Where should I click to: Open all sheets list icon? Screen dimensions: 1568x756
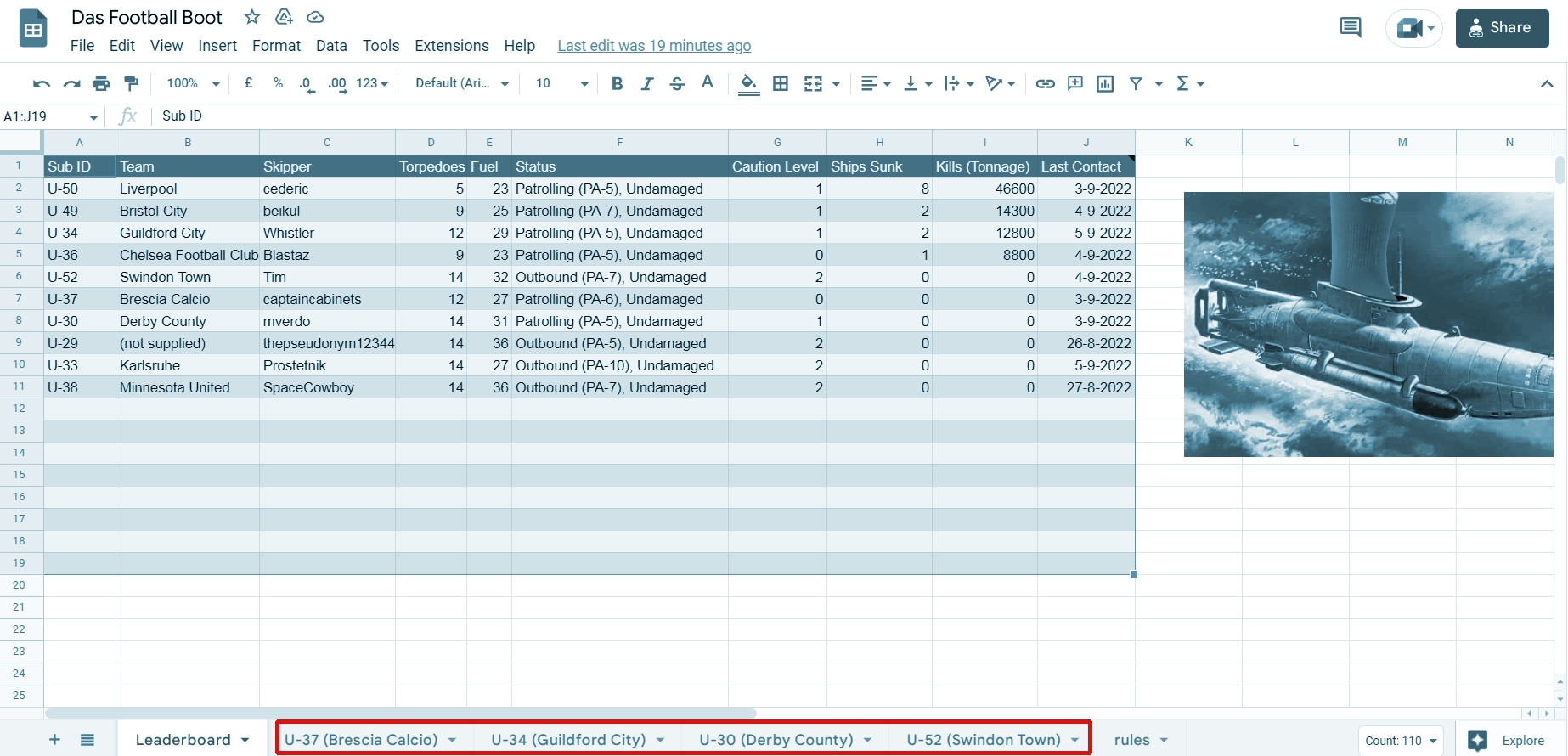[x=87, y=740]
